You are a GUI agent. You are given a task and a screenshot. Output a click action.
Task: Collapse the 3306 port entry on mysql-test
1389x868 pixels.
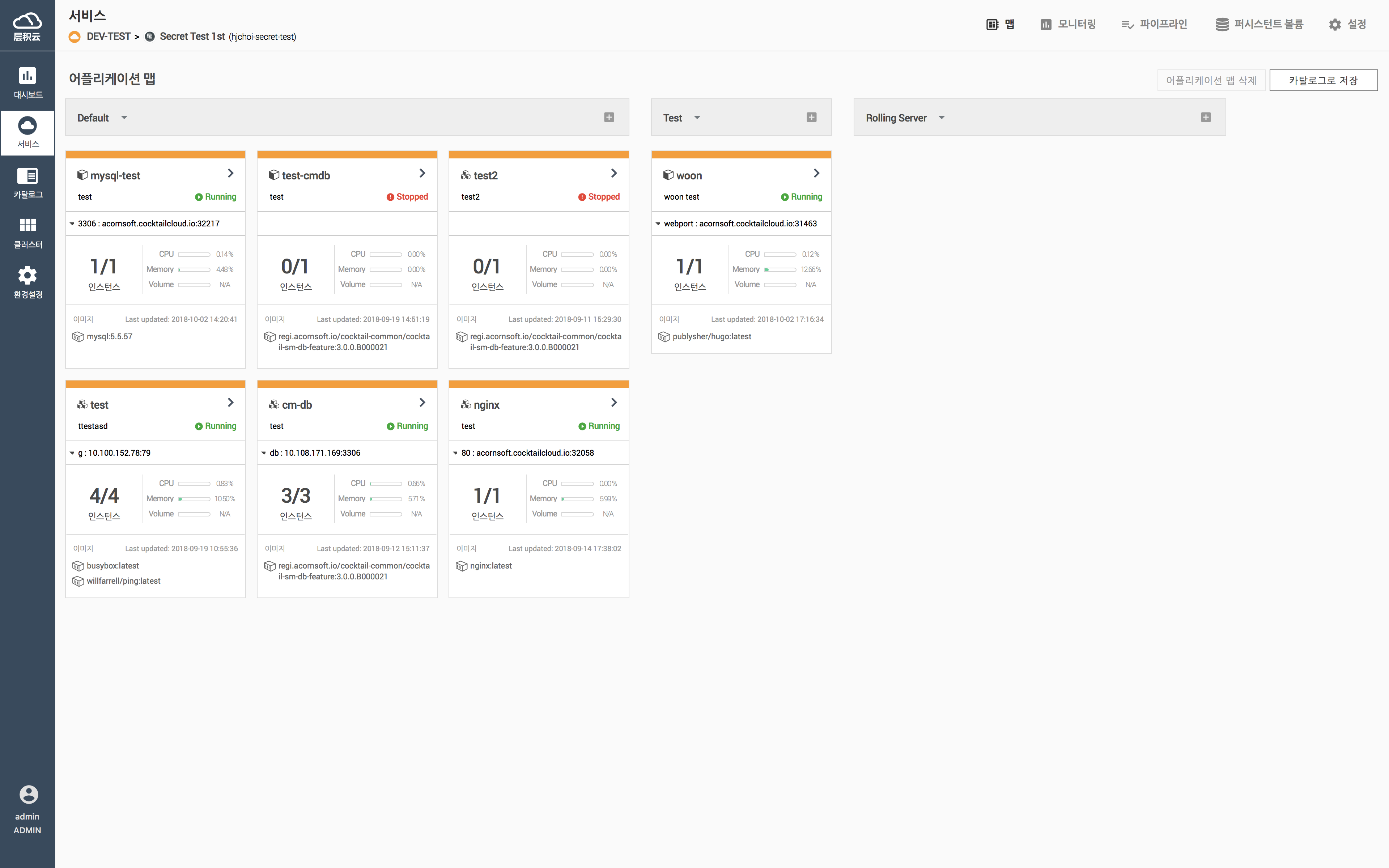tap(72, 224)
